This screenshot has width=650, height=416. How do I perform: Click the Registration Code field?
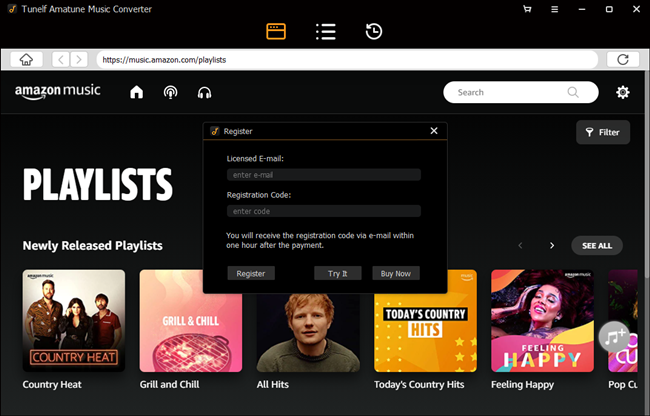point(324,211)
